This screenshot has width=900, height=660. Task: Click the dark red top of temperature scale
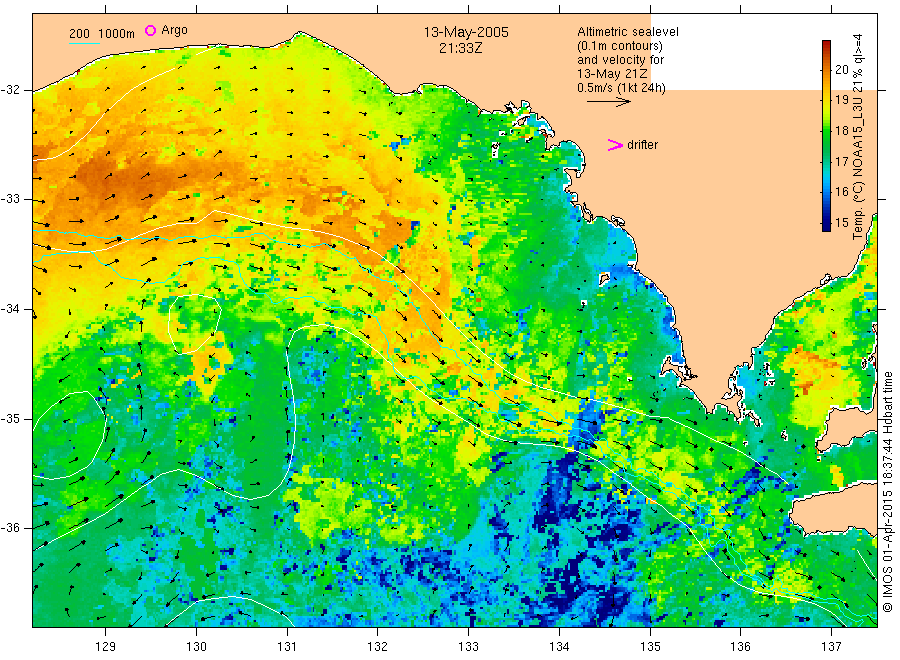(x=826, y=44)
